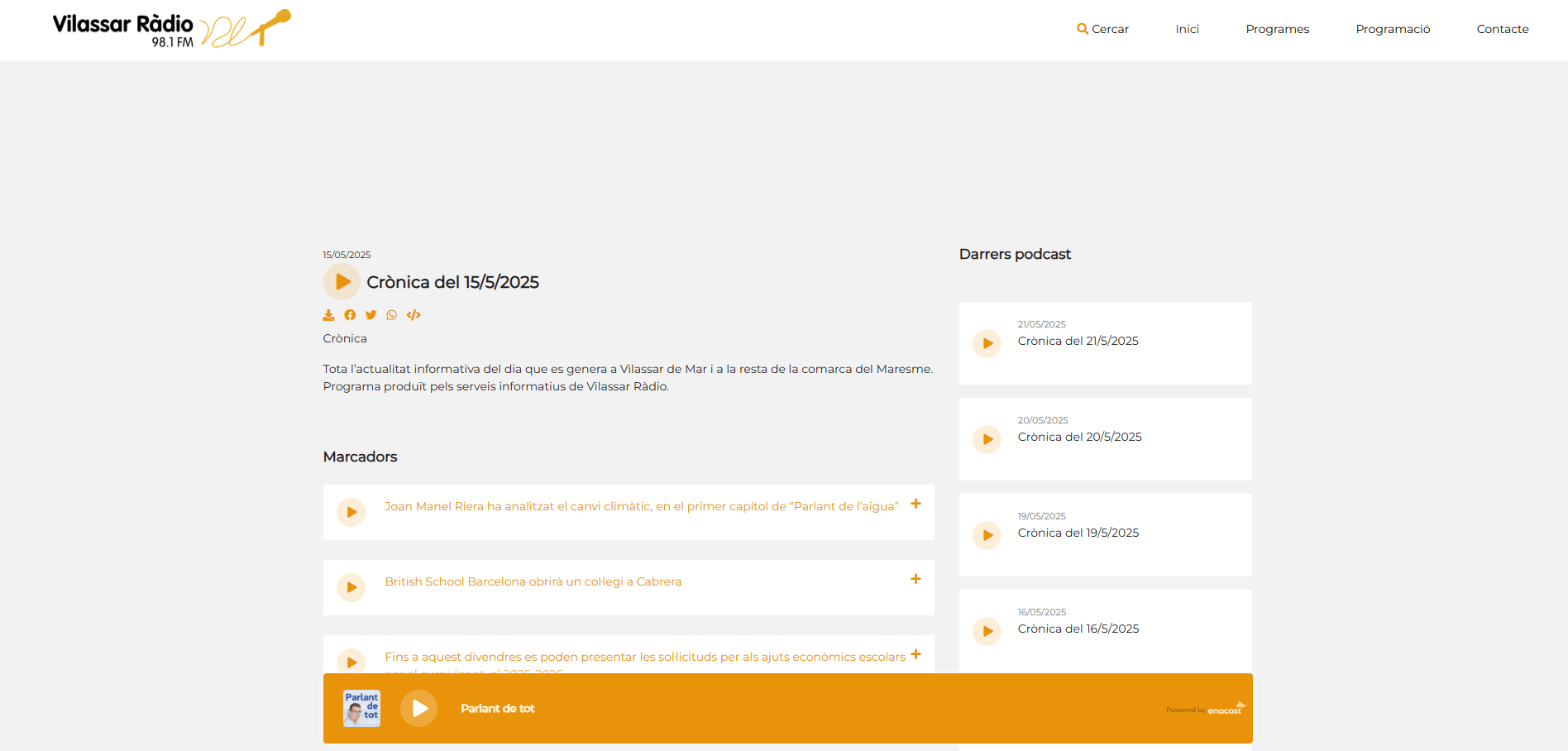Play Crònica del 21/5/2025 podcast
This screenshot has width=1568, height=751.
click(987, 343)
